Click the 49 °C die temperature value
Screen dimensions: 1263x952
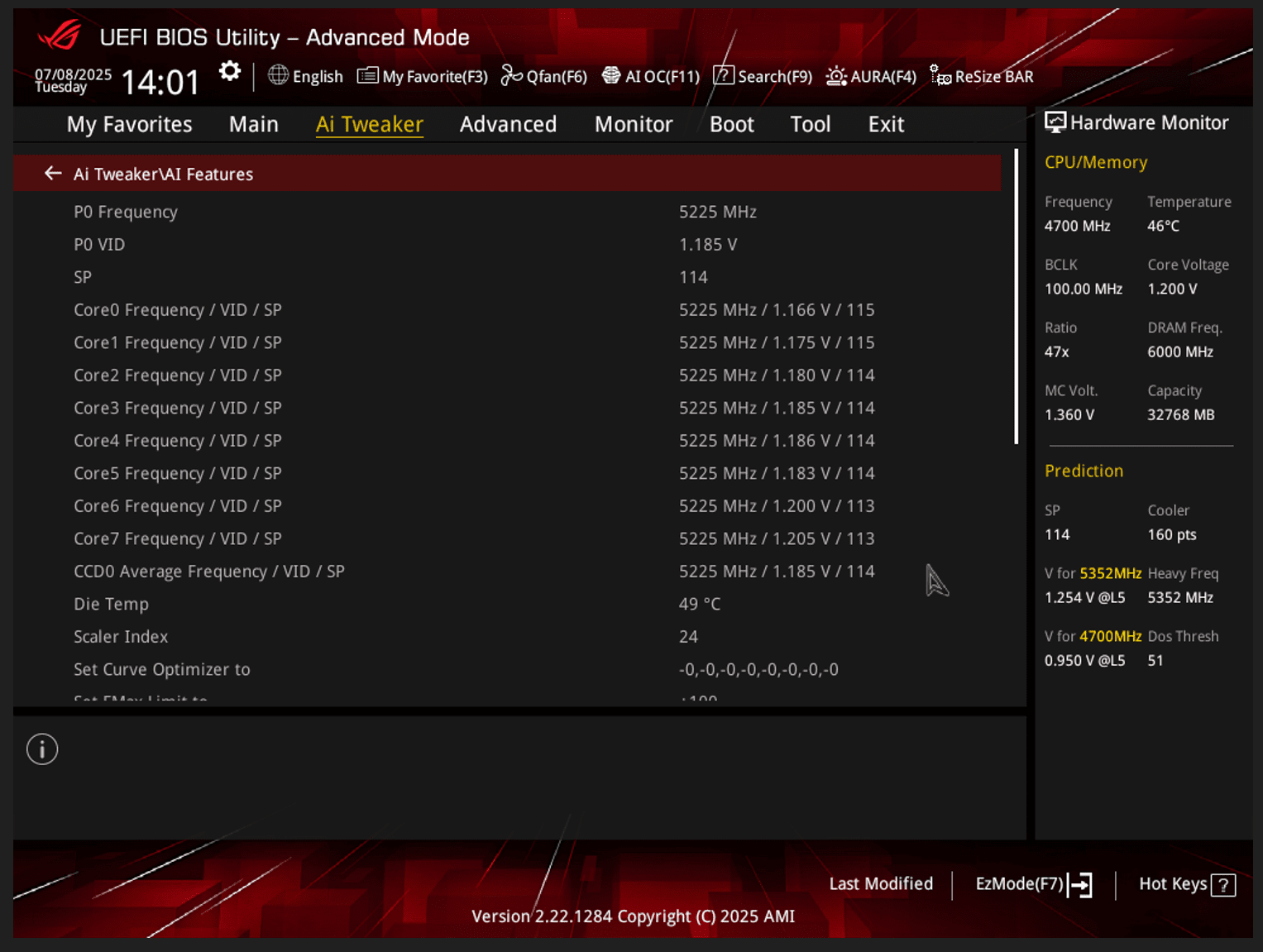(700, 604)
